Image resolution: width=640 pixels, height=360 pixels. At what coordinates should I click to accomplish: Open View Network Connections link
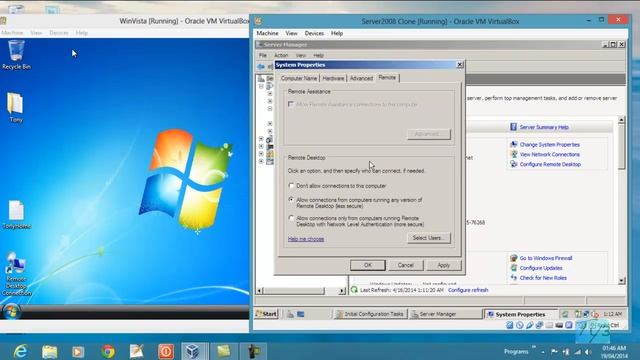[549, 154]
